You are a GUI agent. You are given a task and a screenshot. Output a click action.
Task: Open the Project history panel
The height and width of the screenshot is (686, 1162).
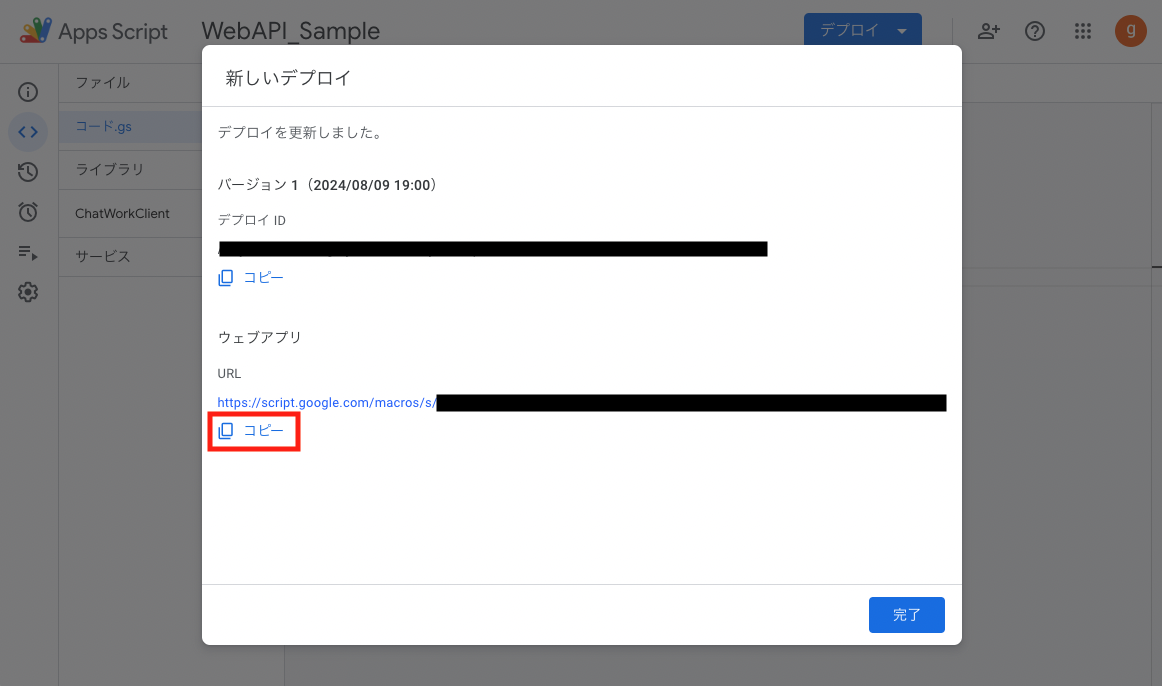[x=28, y=171]
